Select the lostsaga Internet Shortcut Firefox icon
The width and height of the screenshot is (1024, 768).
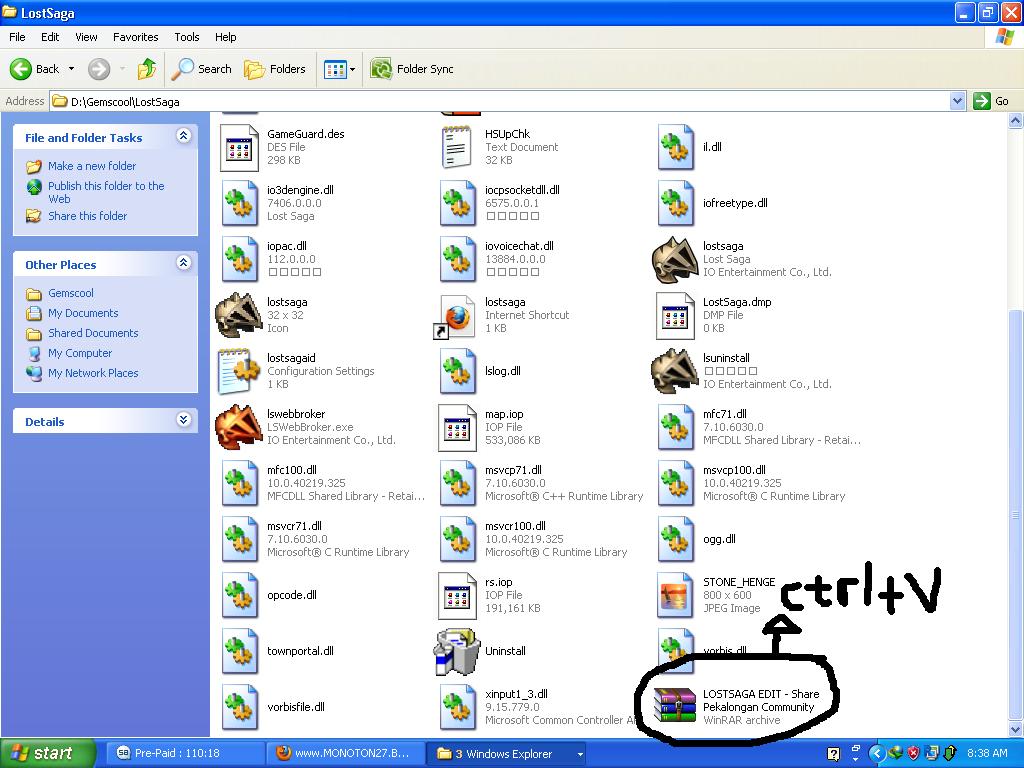[x=456, y=317]
